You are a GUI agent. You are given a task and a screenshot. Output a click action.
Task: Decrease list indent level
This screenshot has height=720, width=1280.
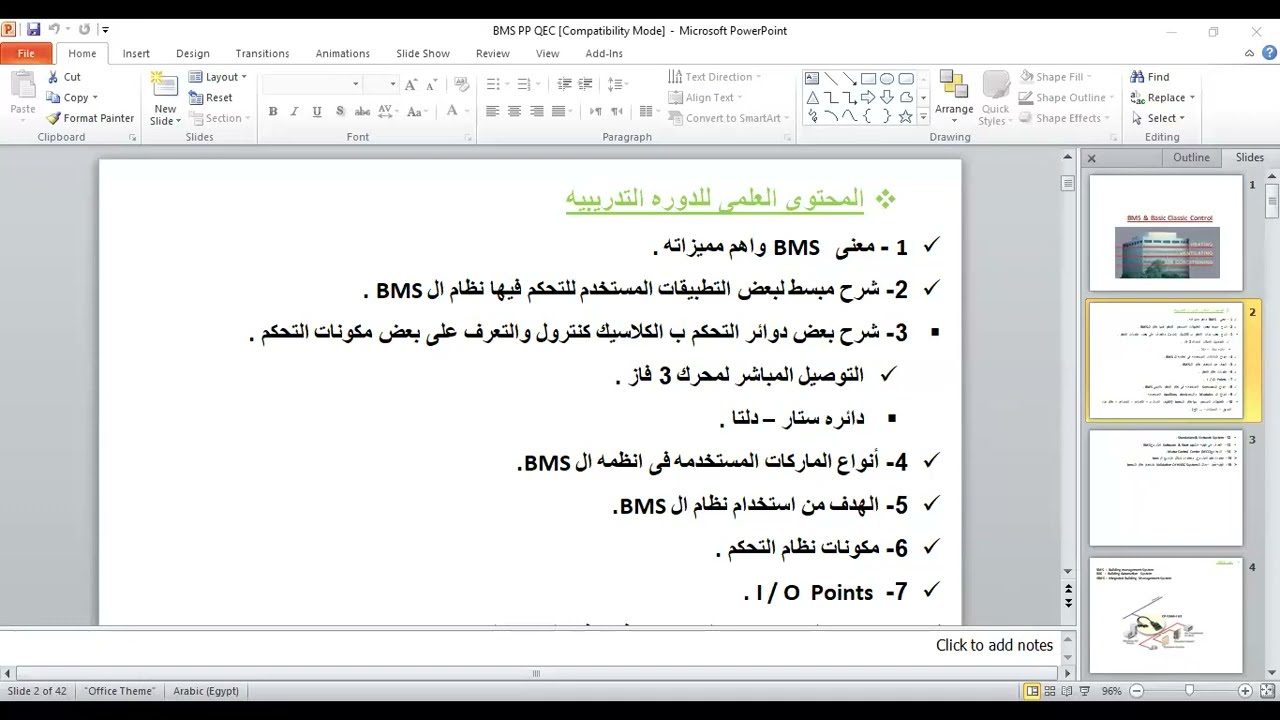click(x=564, y=85)
